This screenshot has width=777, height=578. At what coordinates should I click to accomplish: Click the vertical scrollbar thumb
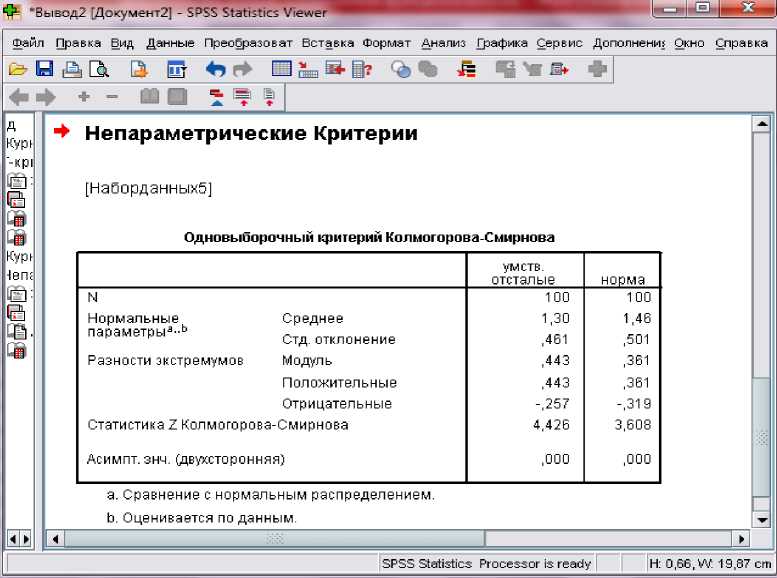click(x=761, y=437)
